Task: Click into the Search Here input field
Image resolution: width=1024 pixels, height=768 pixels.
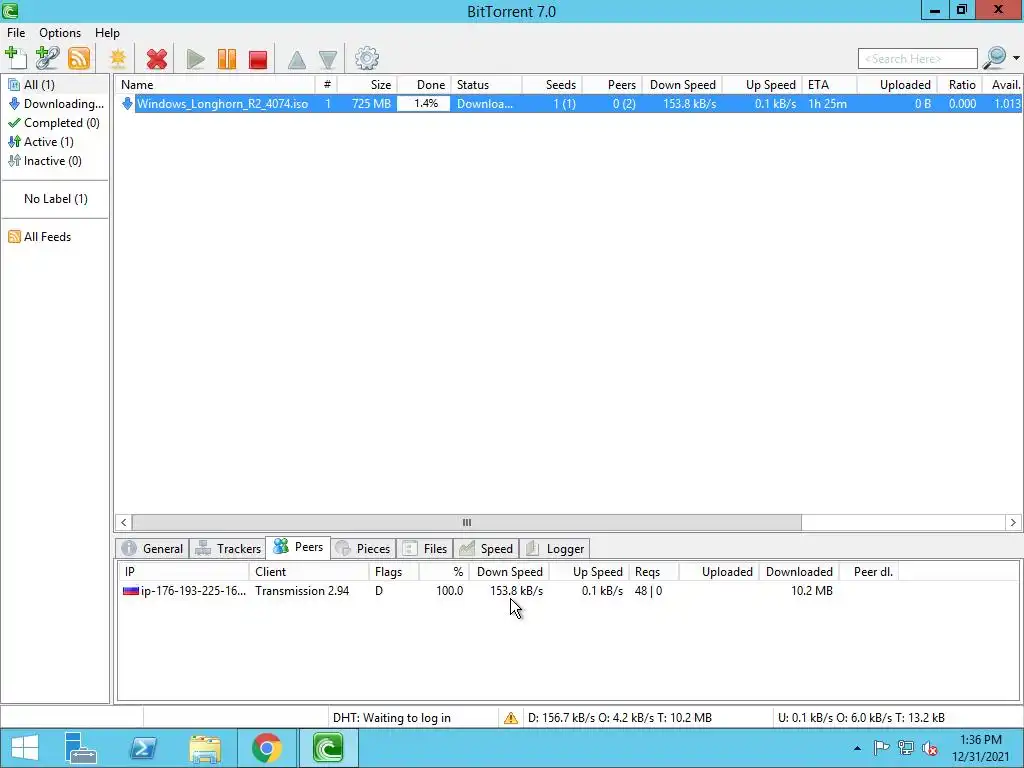Action: coord(918,59)
